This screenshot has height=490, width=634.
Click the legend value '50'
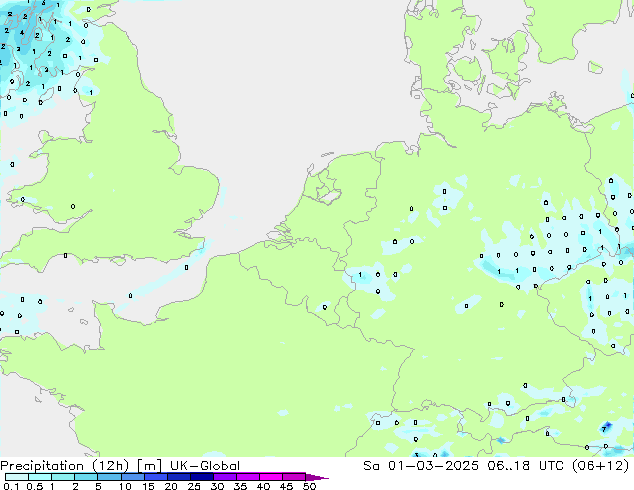(309, 486)
